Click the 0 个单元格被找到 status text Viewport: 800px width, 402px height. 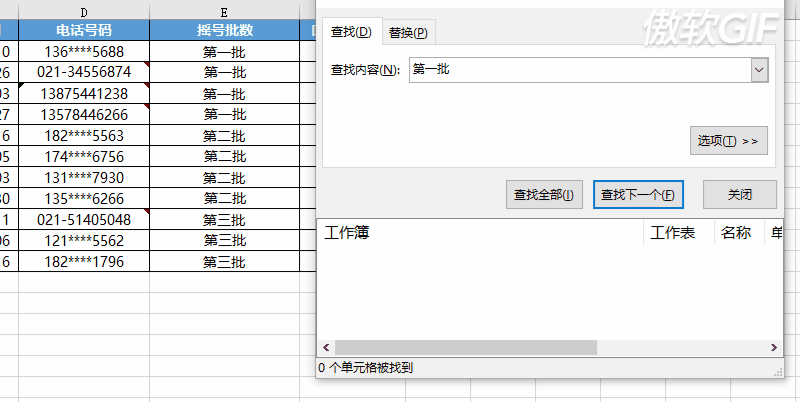[x=366, y=367]
